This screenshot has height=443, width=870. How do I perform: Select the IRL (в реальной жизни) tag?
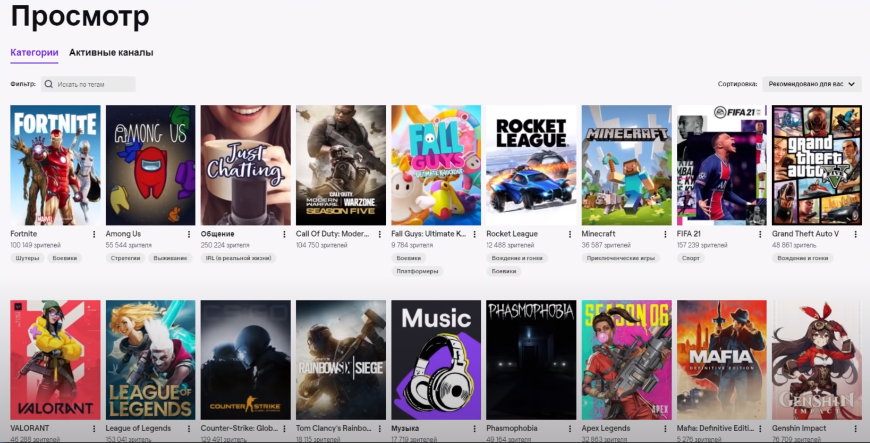pyautogui.click(x=238, y=258)
